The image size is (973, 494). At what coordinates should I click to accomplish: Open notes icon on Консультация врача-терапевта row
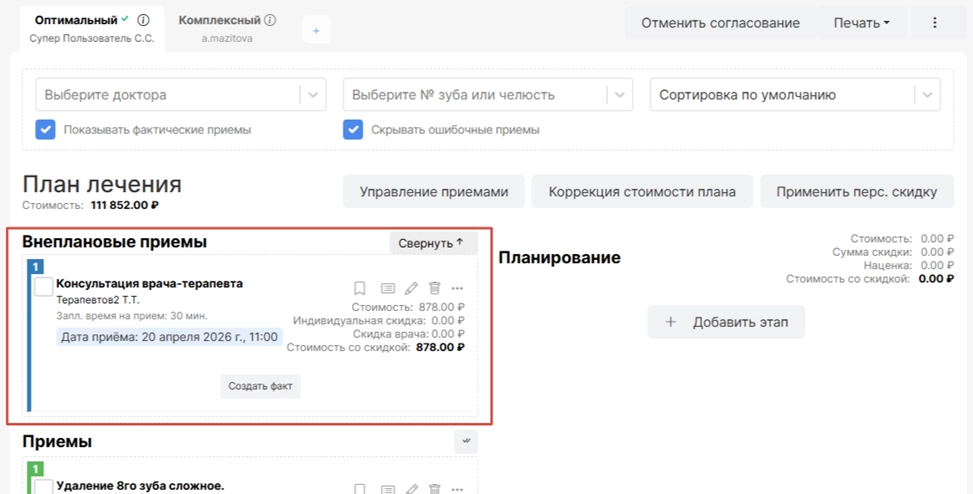click(388, 288)
